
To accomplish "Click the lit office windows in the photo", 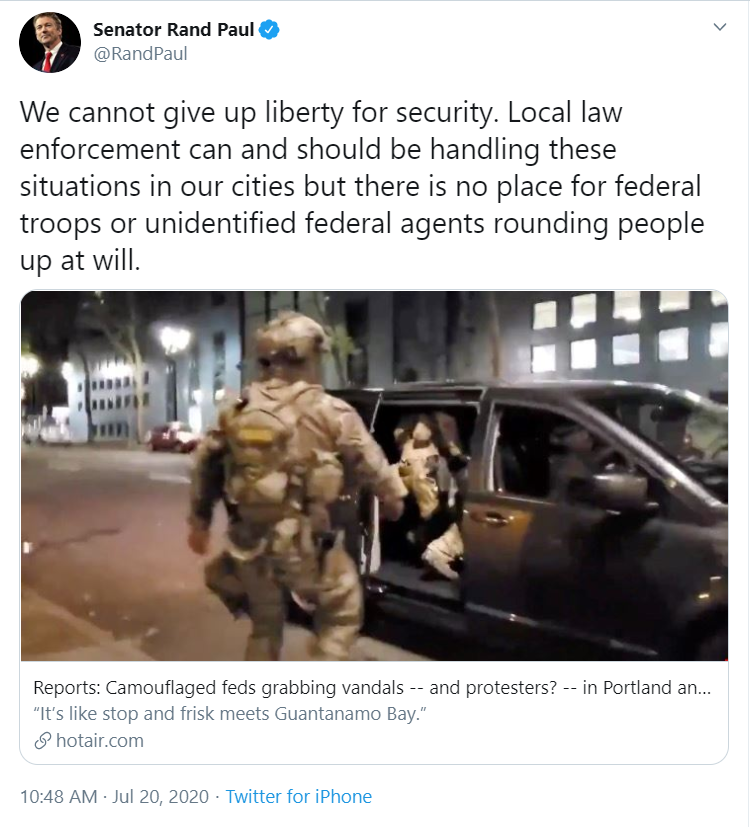I will point(628,331).
